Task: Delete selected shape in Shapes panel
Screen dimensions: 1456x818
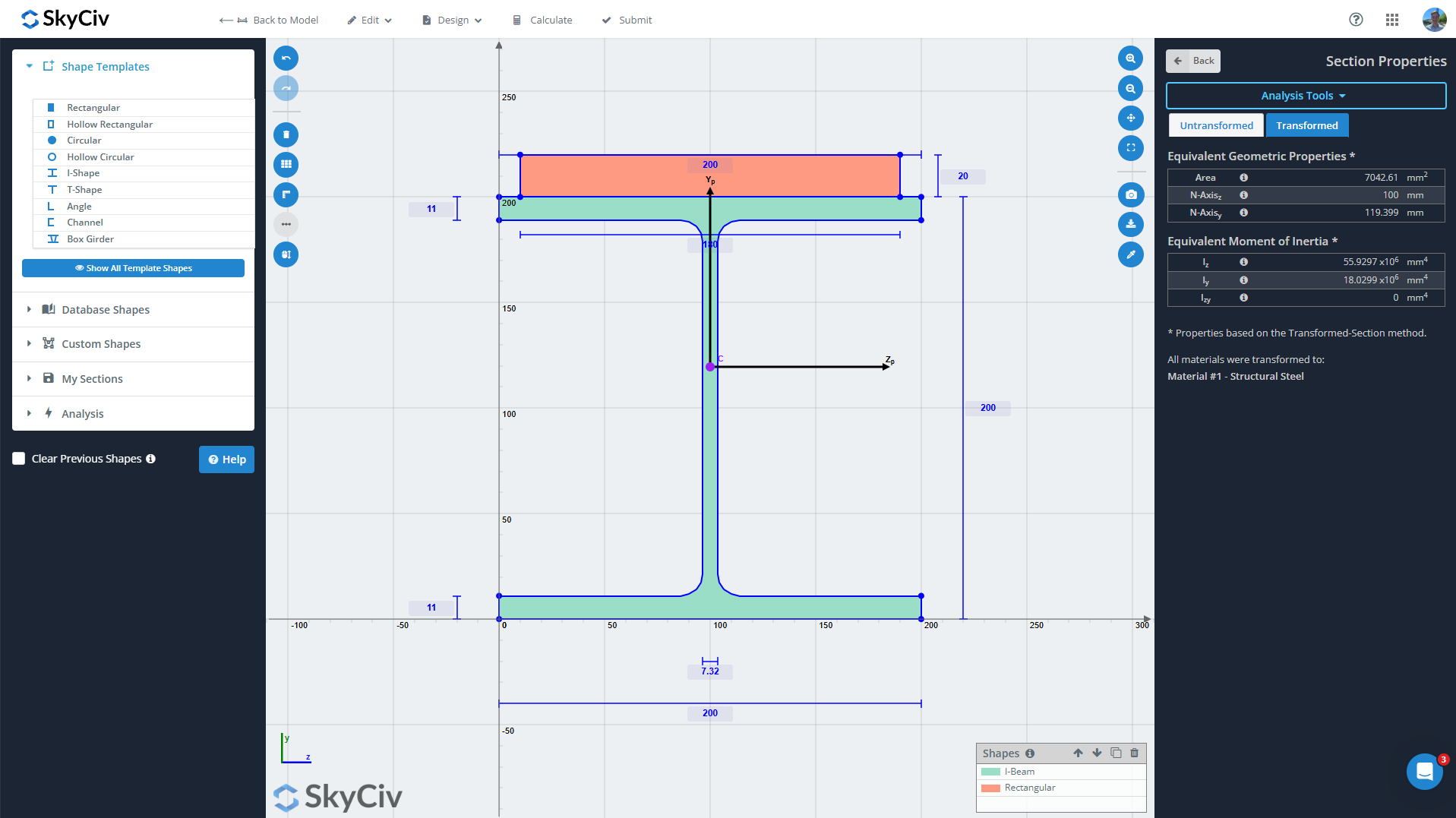Action: click(1135, 753)
